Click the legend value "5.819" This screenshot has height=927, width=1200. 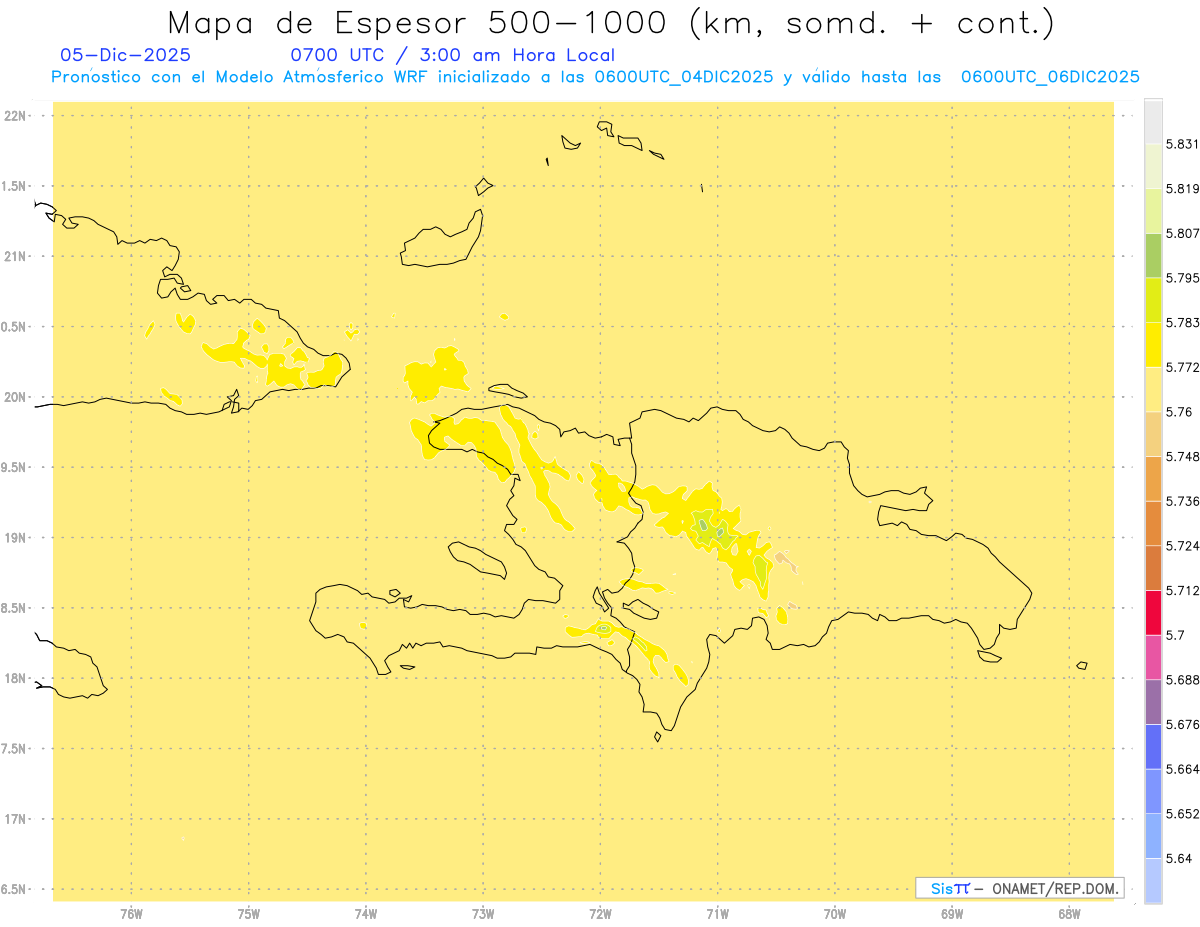pos(1183,188)
